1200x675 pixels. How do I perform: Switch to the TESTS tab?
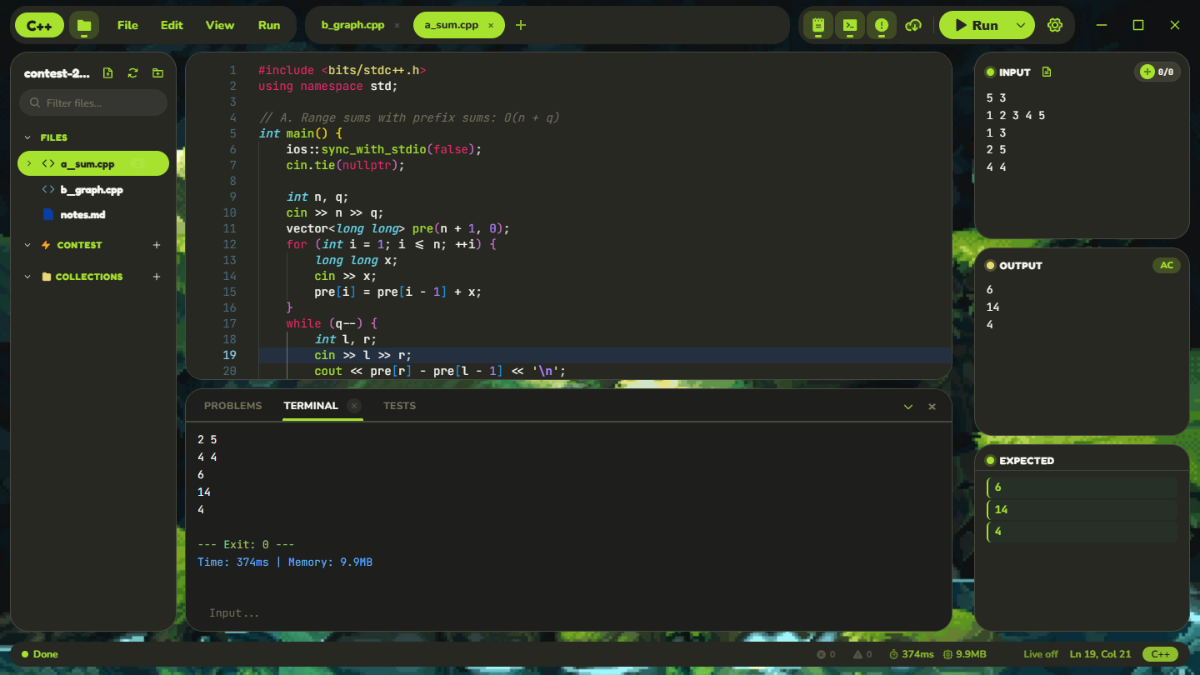click(399, 406)
